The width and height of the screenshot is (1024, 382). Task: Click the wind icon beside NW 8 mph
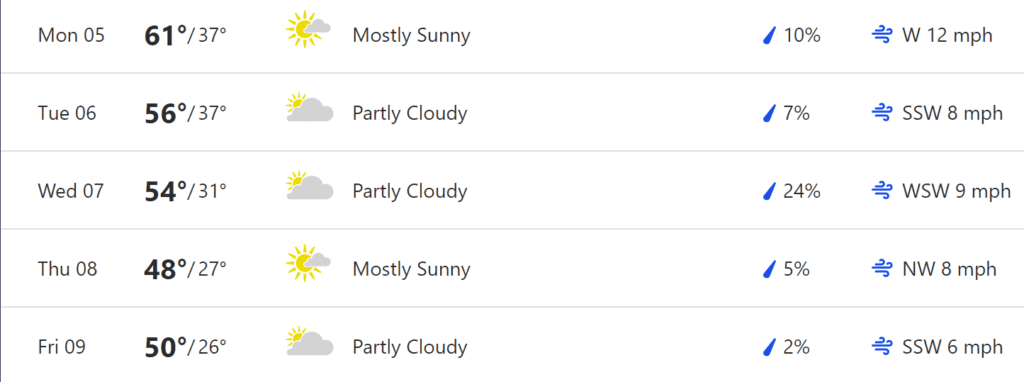(x=882, y=268)
